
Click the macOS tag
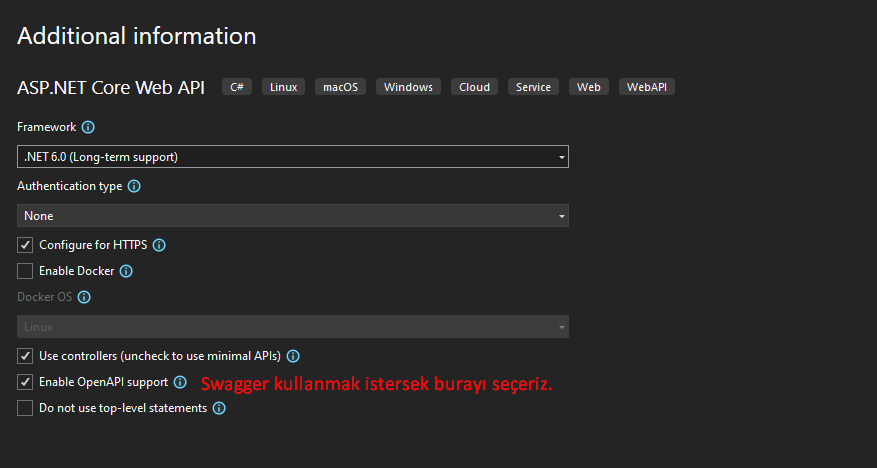click(341, 87)
